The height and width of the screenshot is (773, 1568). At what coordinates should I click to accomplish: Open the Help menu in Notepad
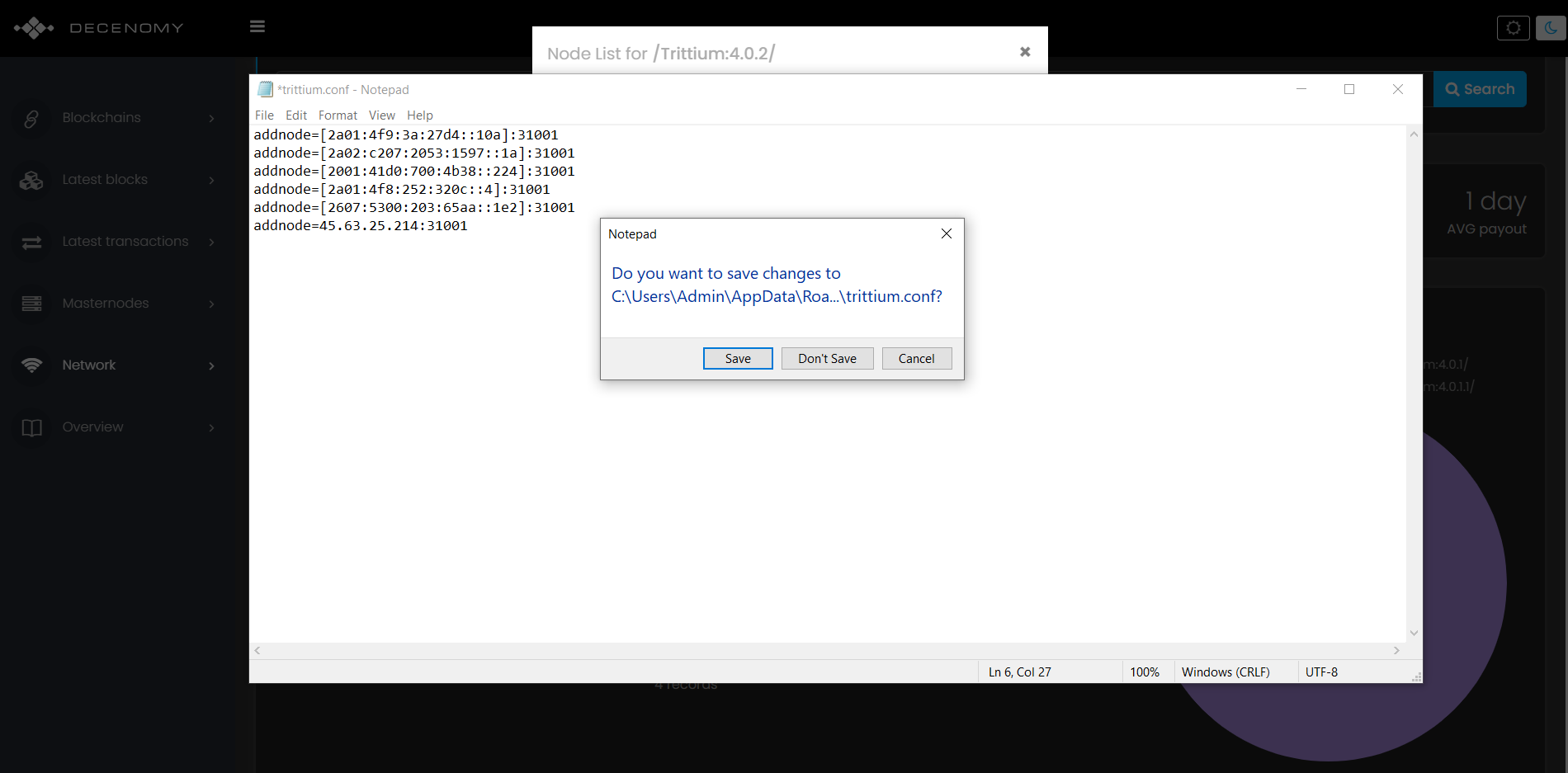click(x=419, y=115)
